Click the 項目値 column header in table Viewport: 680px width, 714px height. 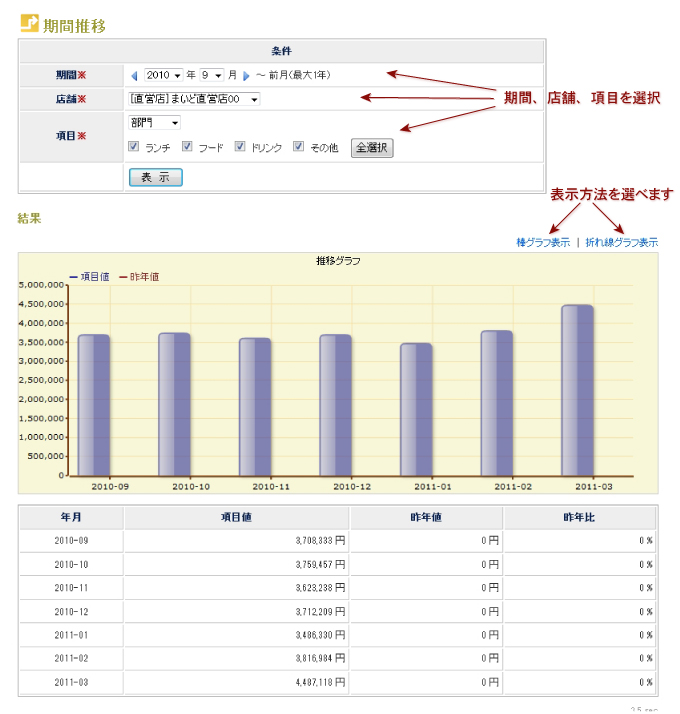[x=236, y=517]
